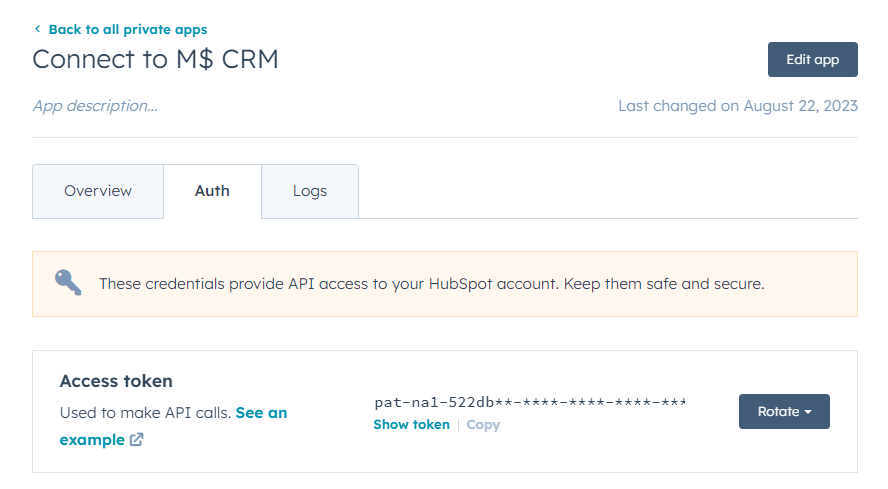
Task: Click the Connect to M$ CRM title
Action: click(x=155, y=60)
